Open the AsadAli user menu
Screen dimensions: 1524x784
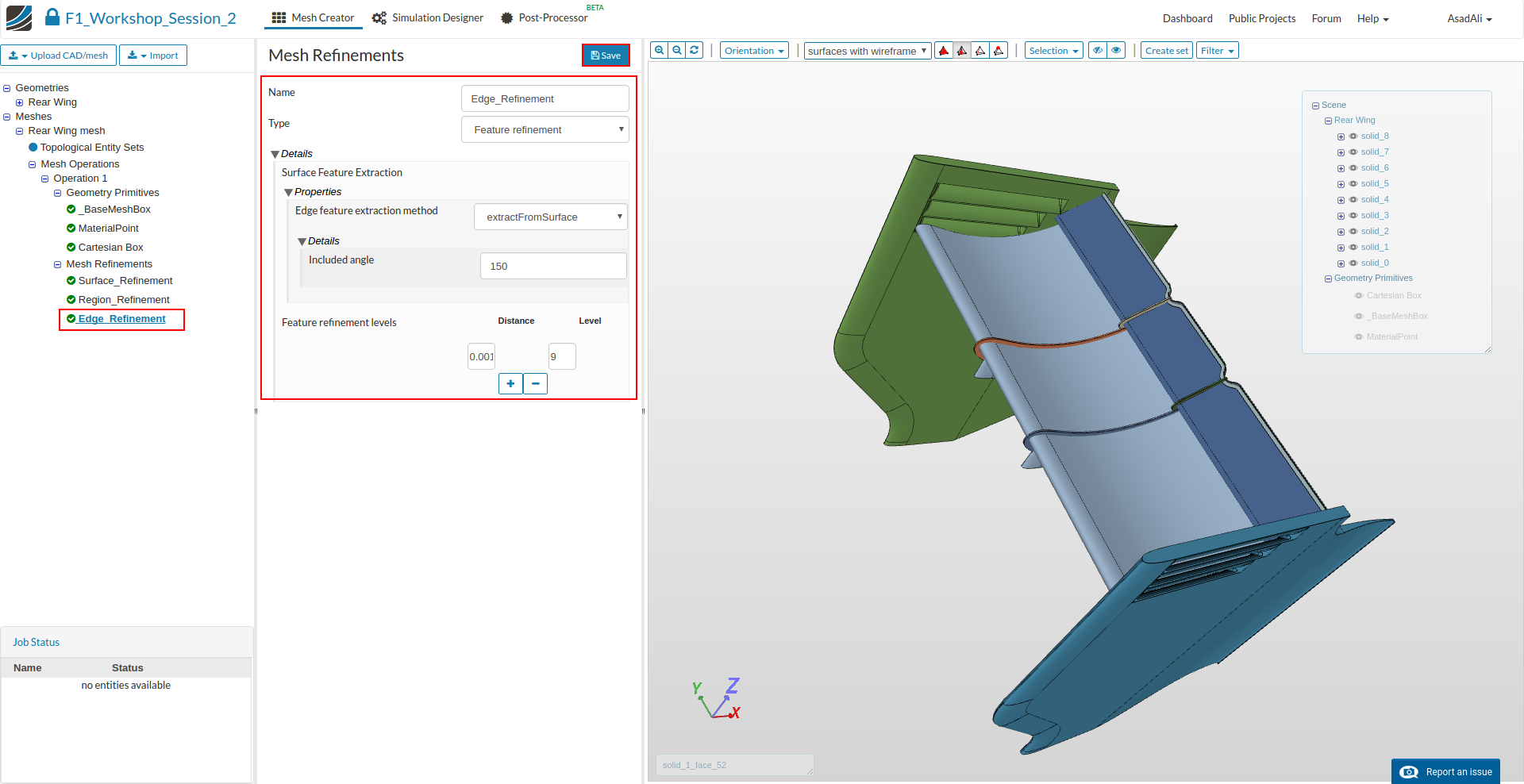click(x=1469, y=18)
